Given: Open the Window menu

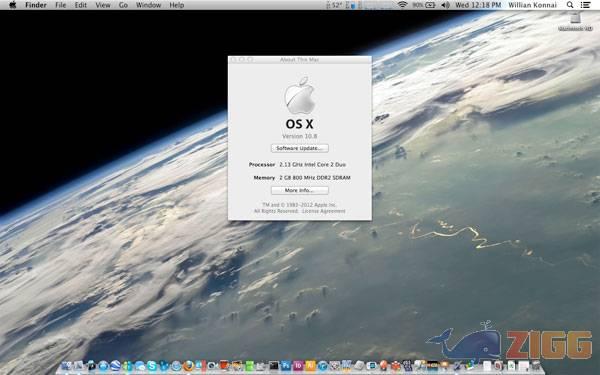Looking at the screenshot, I should point(148,5).
